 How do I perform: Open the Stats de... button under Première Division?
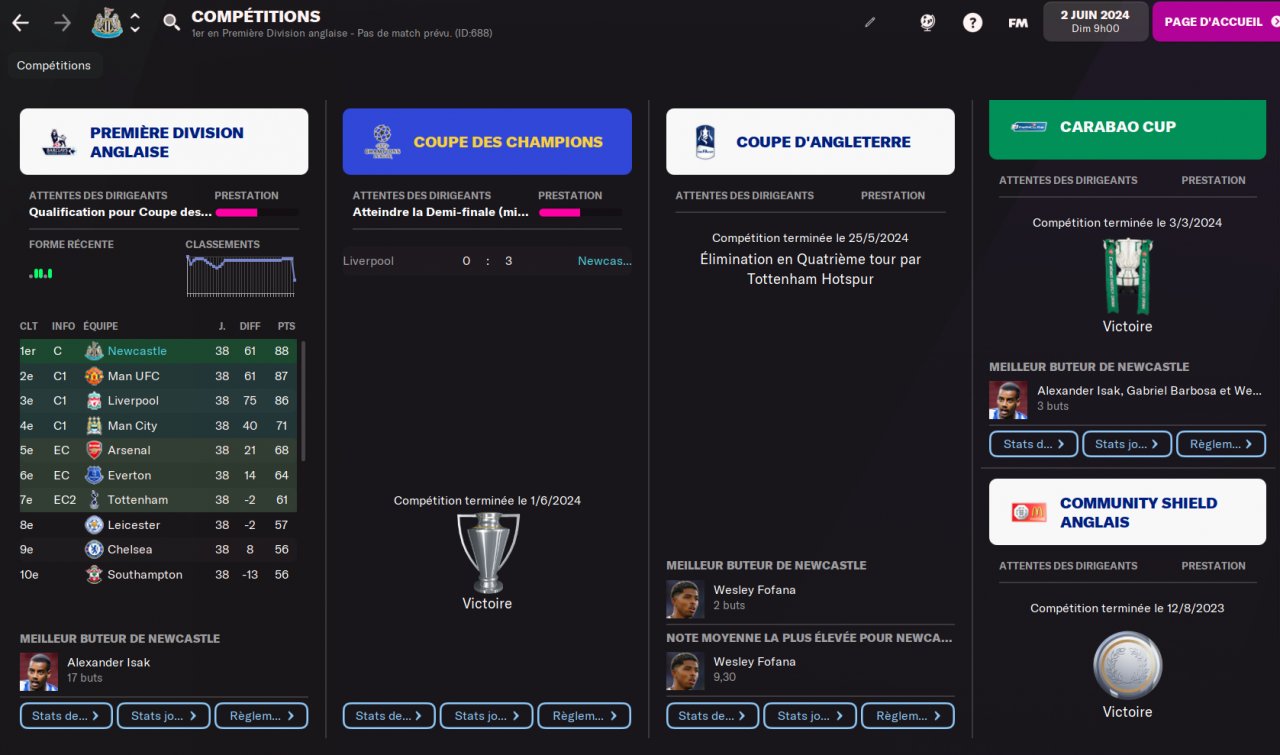66,716
